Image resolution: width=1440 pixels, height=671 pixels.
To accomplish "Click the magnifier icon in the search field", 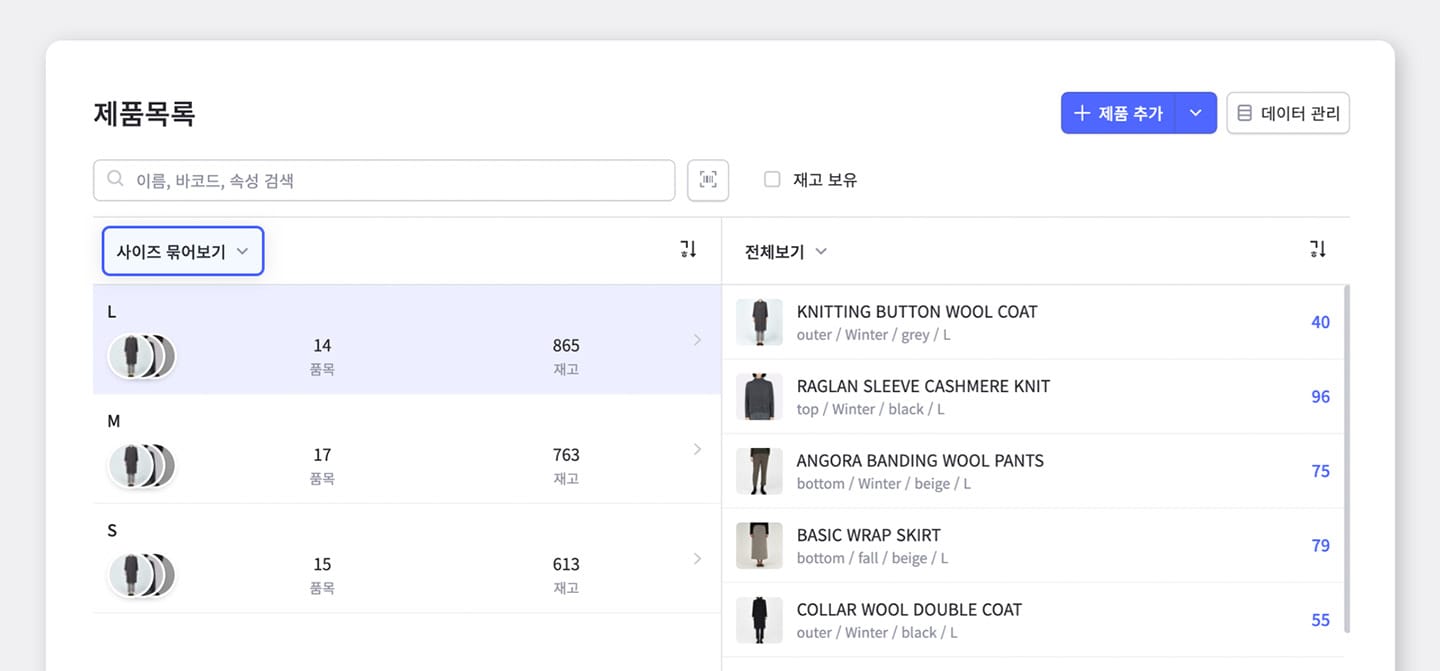I will point(116,180).
